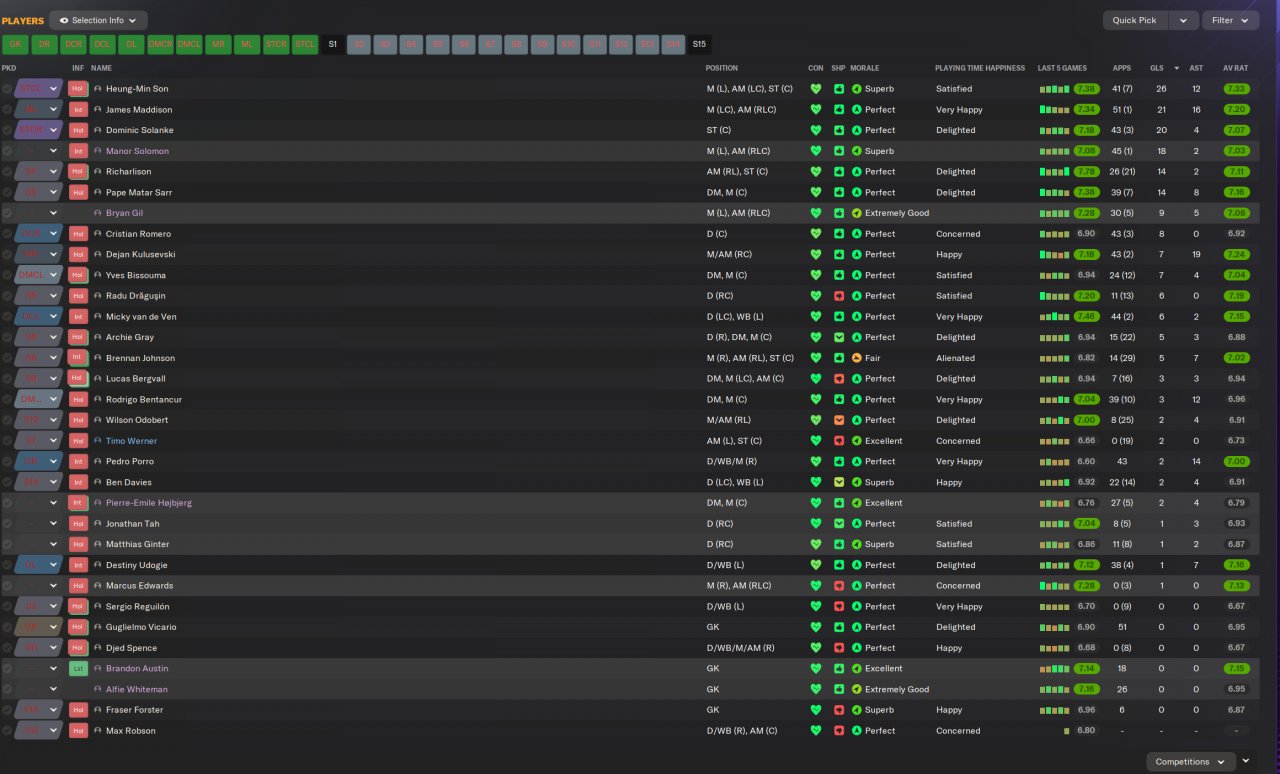Click Brennan Johnson's Alienated happiness status
The image size is (1280, 774).
956,358
